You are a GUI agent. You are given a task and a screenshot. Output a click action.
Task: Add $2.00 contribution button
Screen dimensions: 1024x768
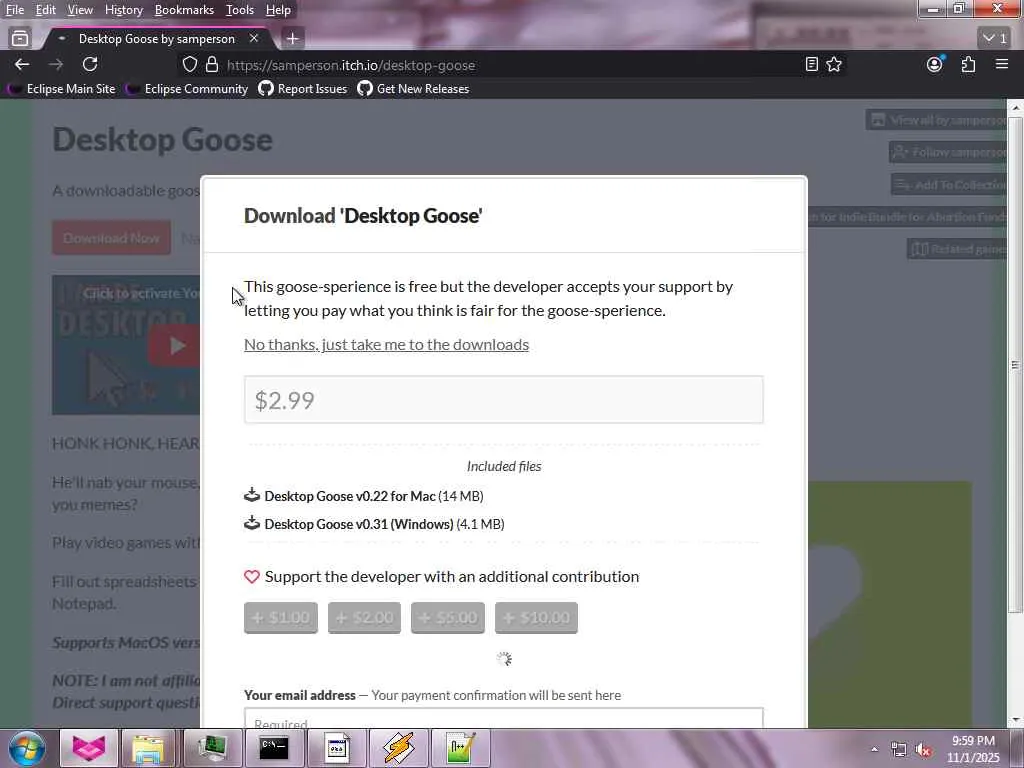pos(364,618)
